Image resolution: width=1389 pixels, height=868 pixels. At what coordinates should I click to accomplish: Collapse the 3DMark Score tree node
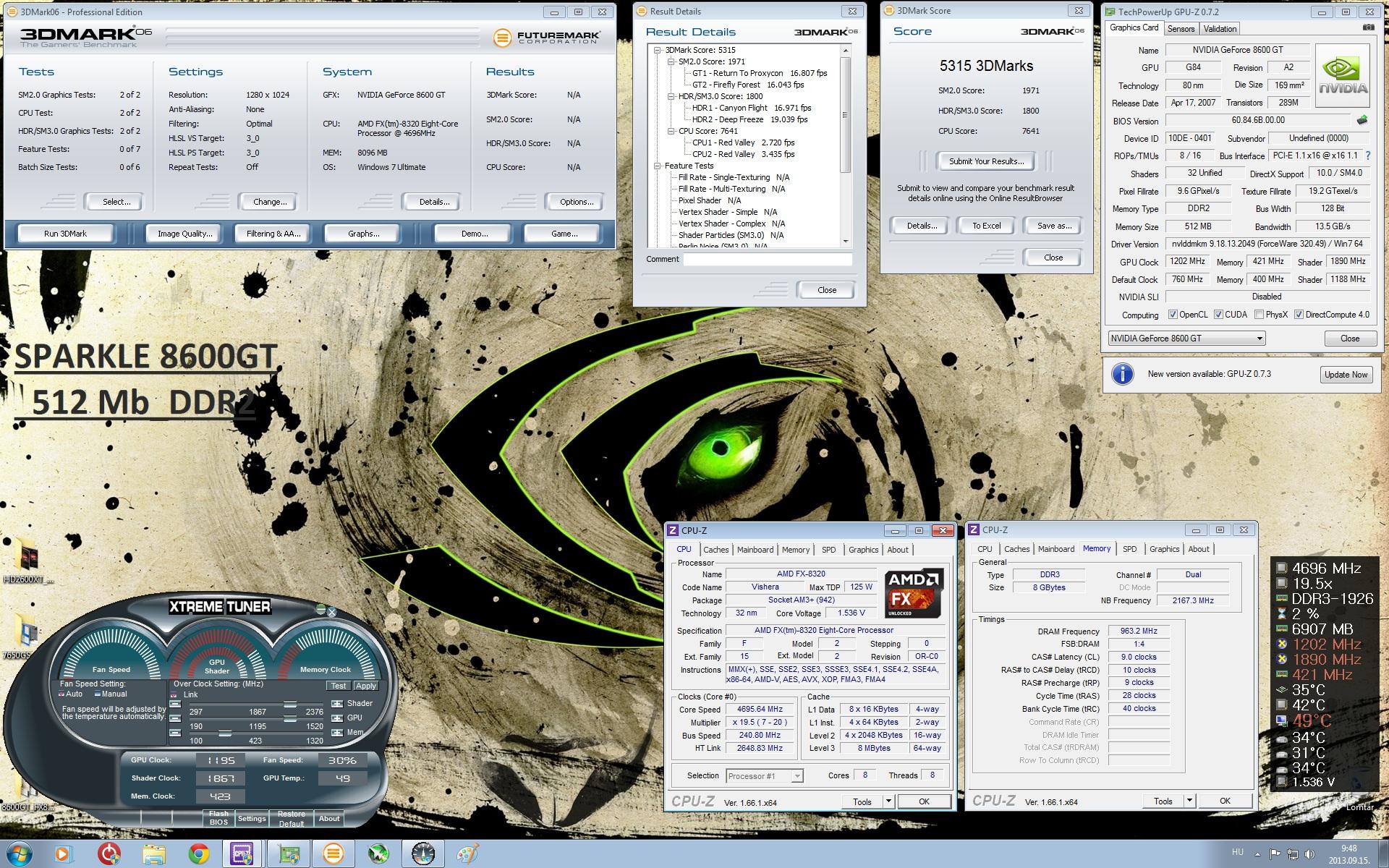pyautogui.click(x=658, y=50)
